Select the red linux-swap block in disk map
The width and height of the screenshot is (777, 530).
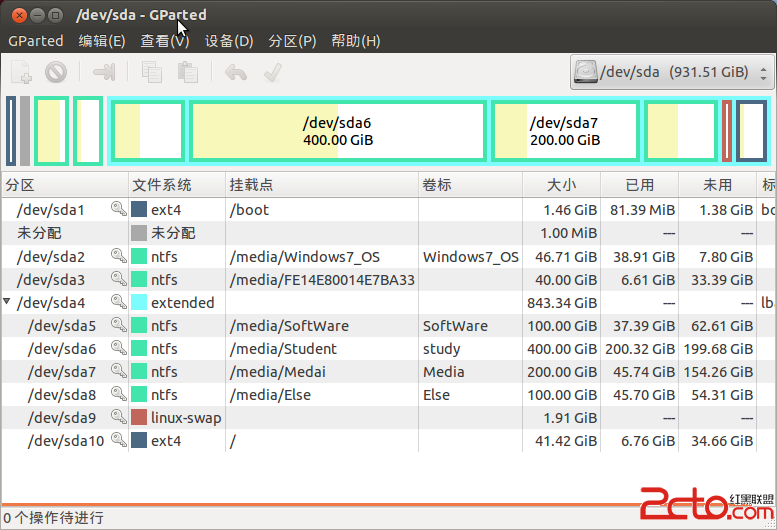coord(727,131)
